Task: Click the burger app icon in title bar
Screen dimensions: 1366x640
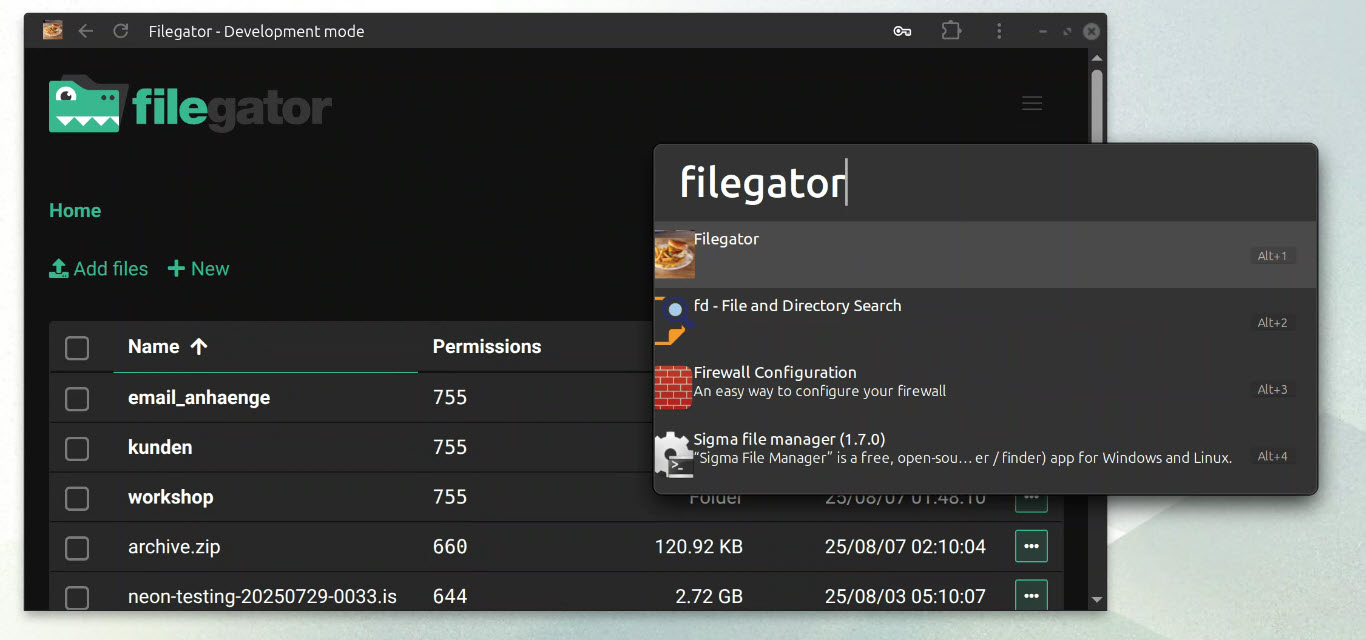Action: 53,31
